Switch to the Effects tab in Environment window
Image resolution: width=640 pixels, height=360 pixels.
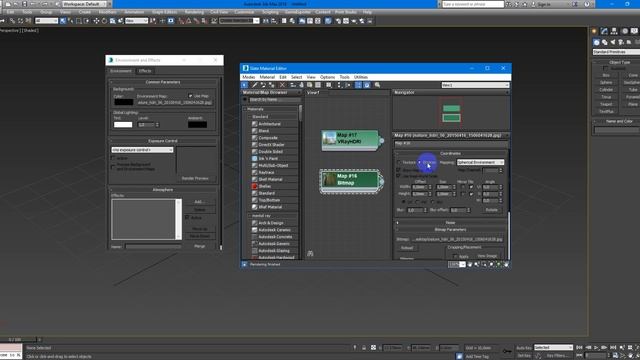145,71
